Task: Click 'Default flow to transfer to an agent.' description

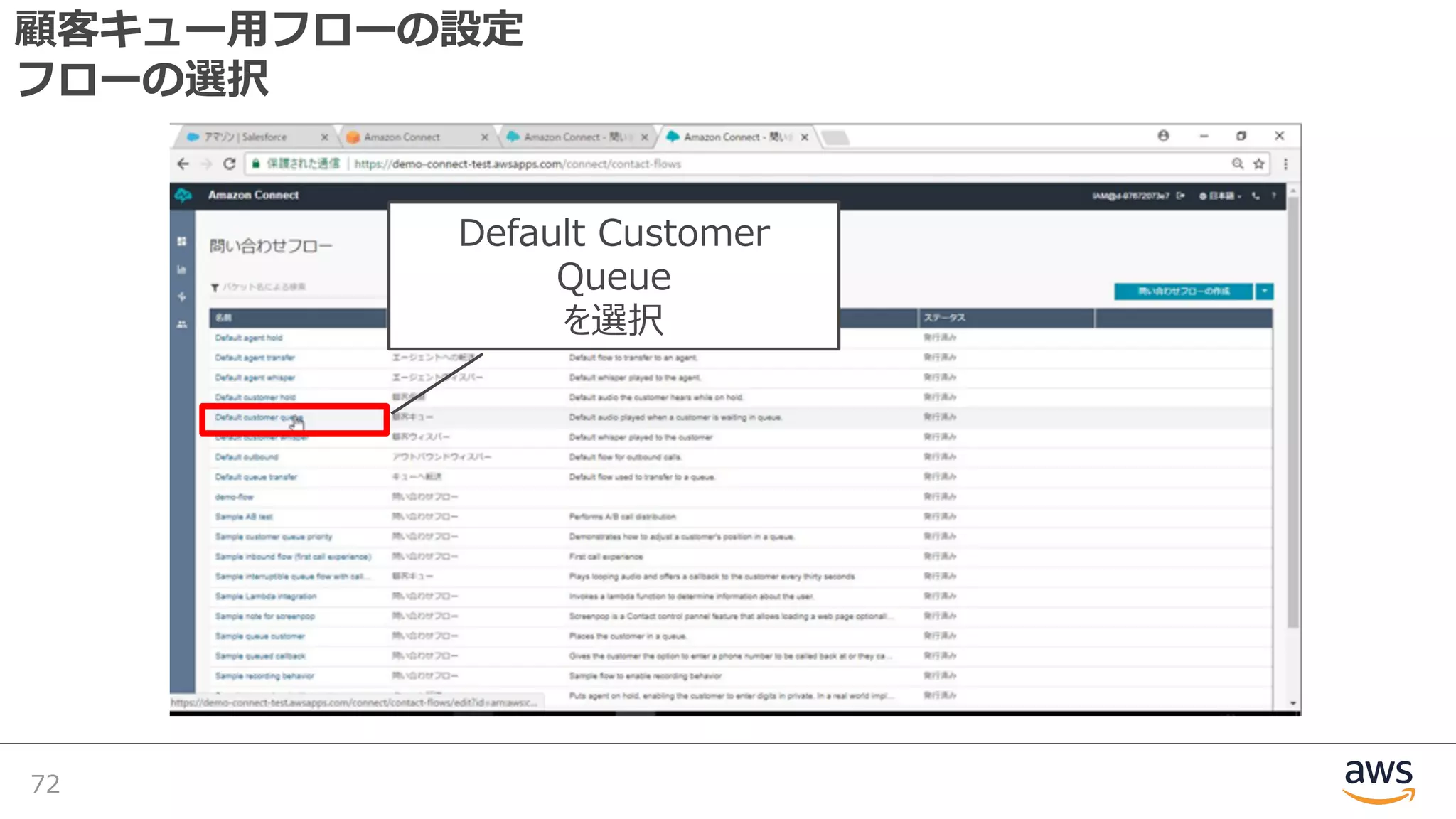Action: pyautogui.click(x=633, y=358)
